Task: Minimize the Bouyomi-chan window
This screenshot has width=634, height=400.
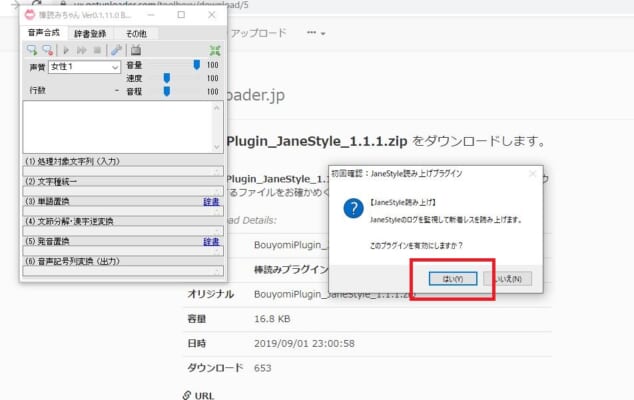Action: 151,15
